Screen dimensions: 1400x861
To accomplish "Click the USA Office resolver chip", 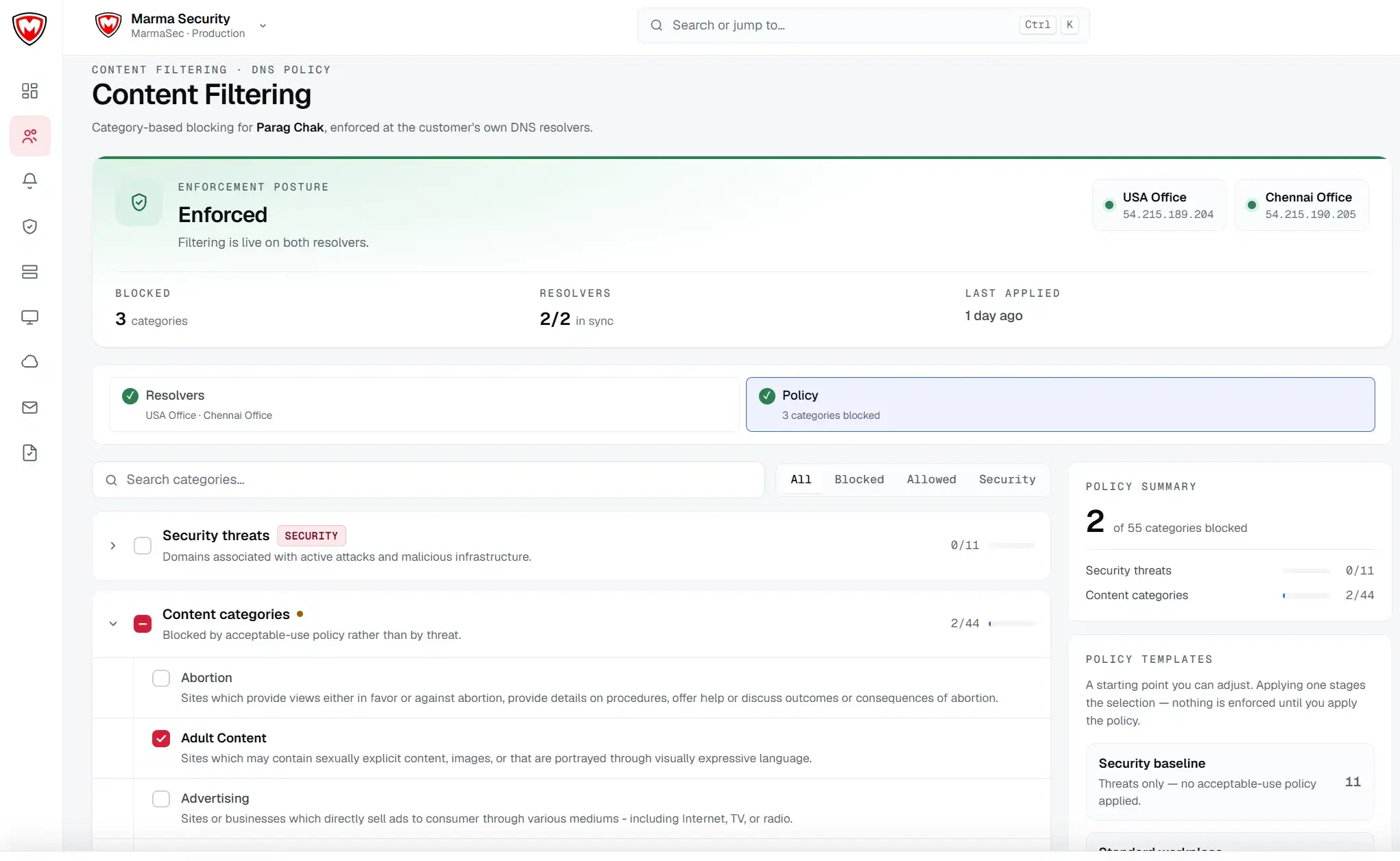I will click(1159, 205).
